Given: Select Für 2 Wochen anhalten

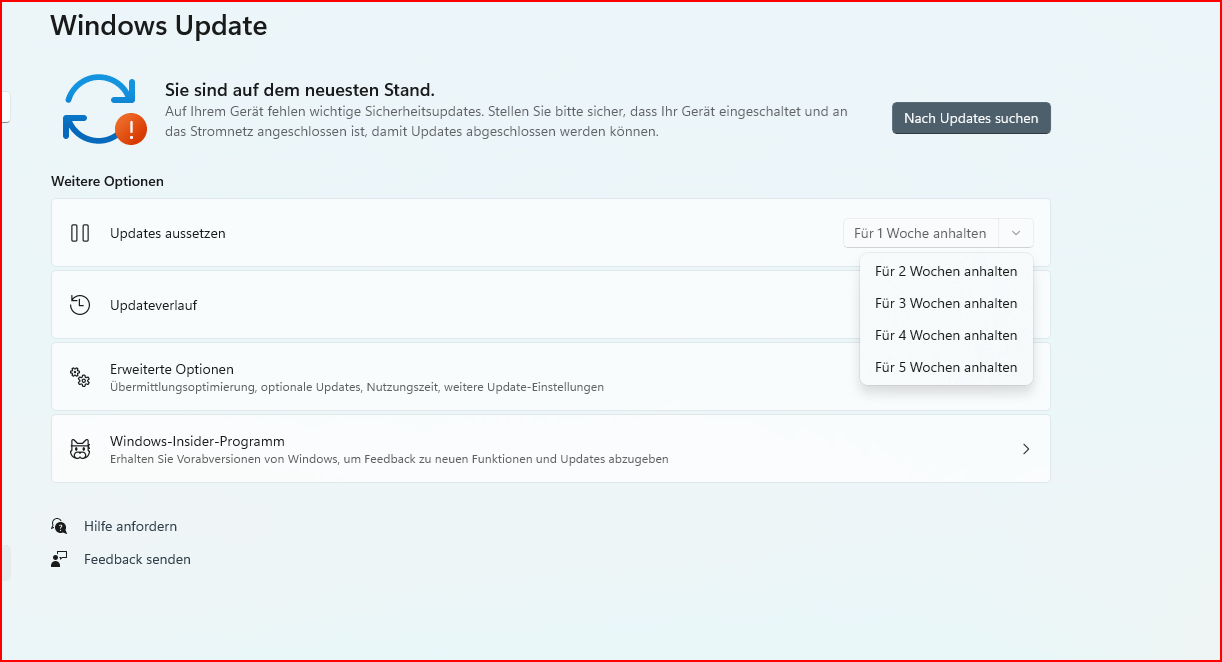Looking at the screenshot, I should pyautogui.click(x=946, y=271).
